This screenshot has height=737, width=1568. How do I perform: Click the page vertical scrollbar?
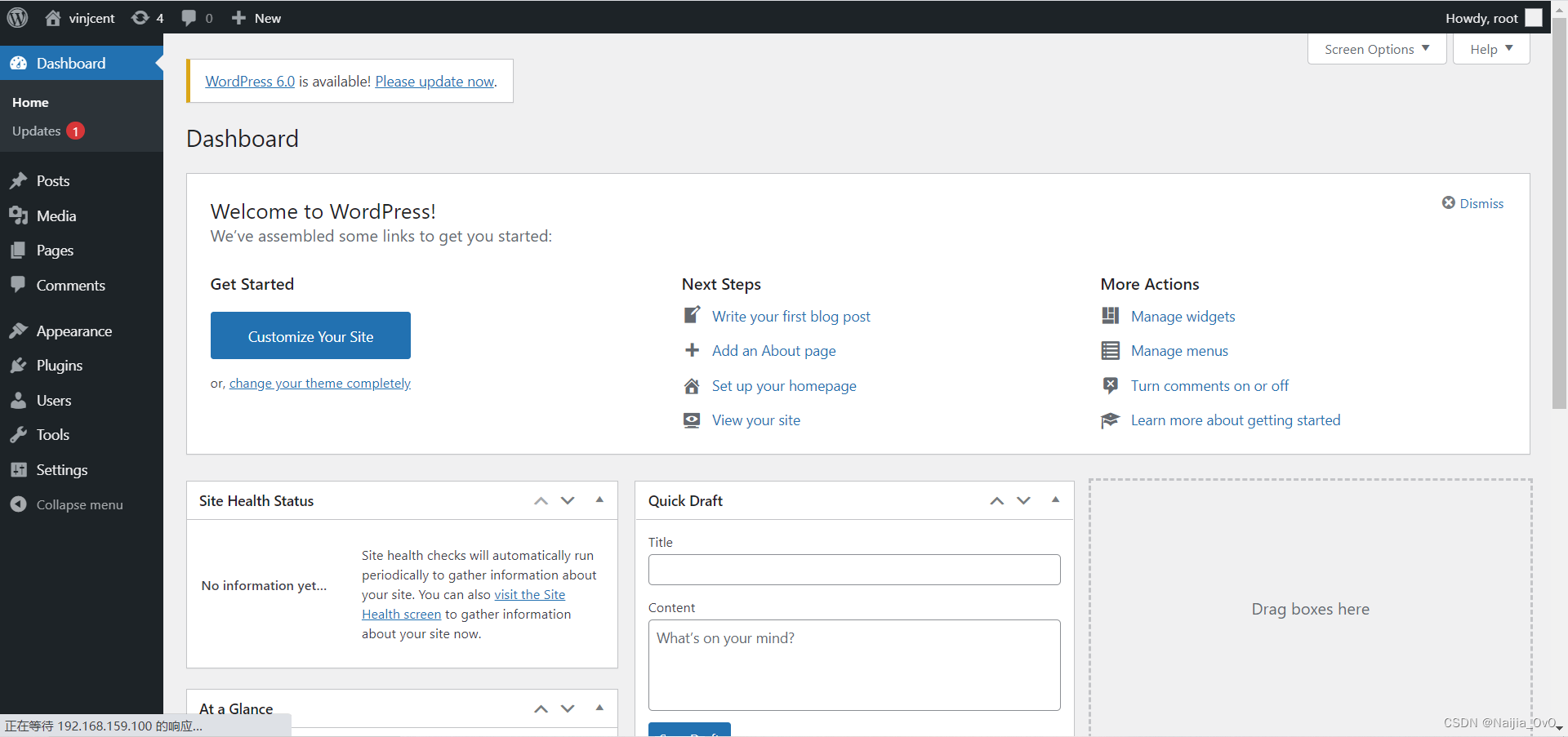pyautogui.click(x=1559, y=212)
